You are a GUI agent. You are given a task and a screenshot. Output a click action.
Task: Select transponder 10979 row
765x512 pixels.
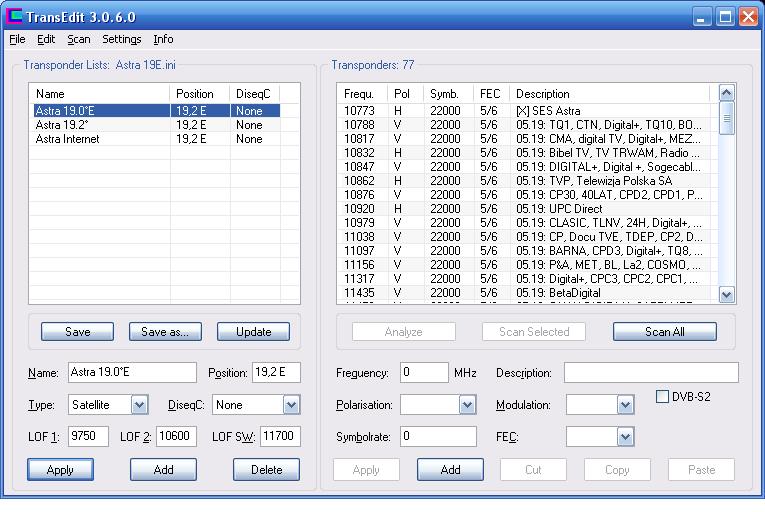[x=526, y=223]
